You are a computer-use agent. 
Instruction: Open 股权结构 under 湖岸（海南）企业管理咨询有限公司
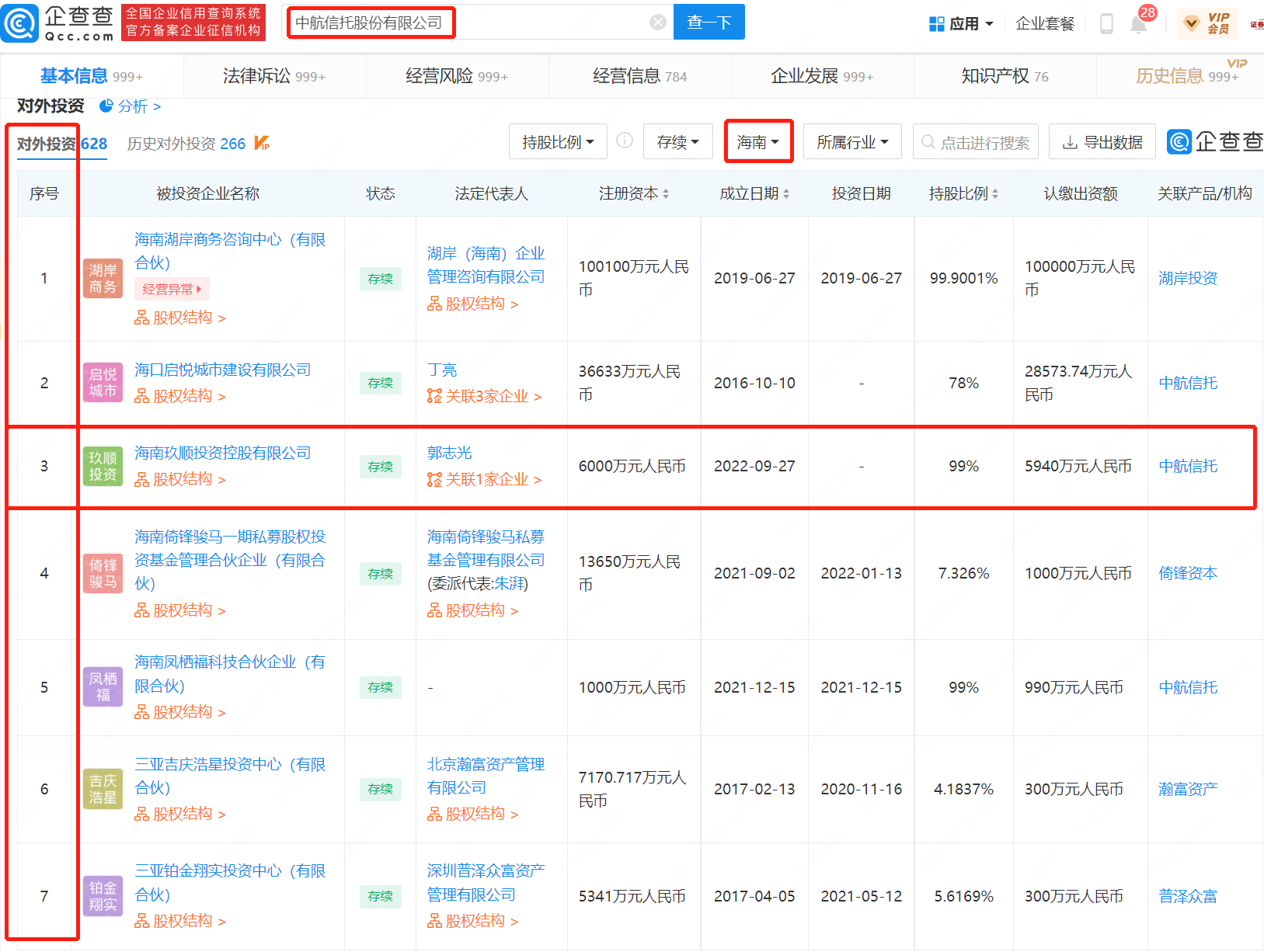472,304
